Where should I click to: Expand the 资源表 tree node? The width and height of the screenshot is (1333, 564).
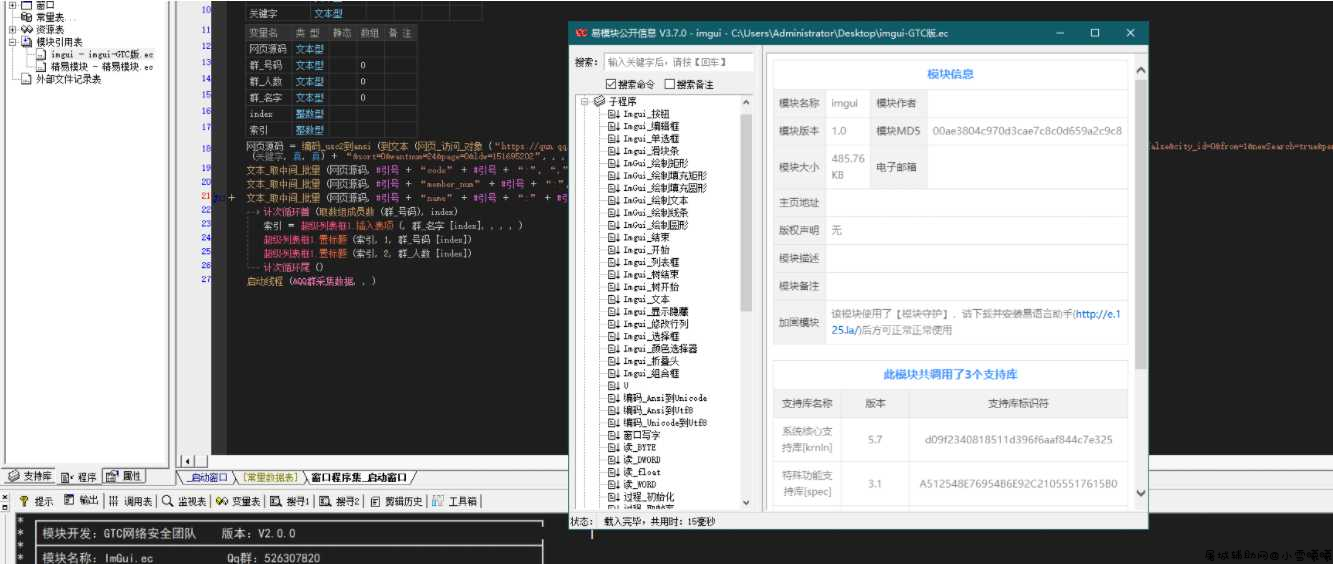coord(13,30)
